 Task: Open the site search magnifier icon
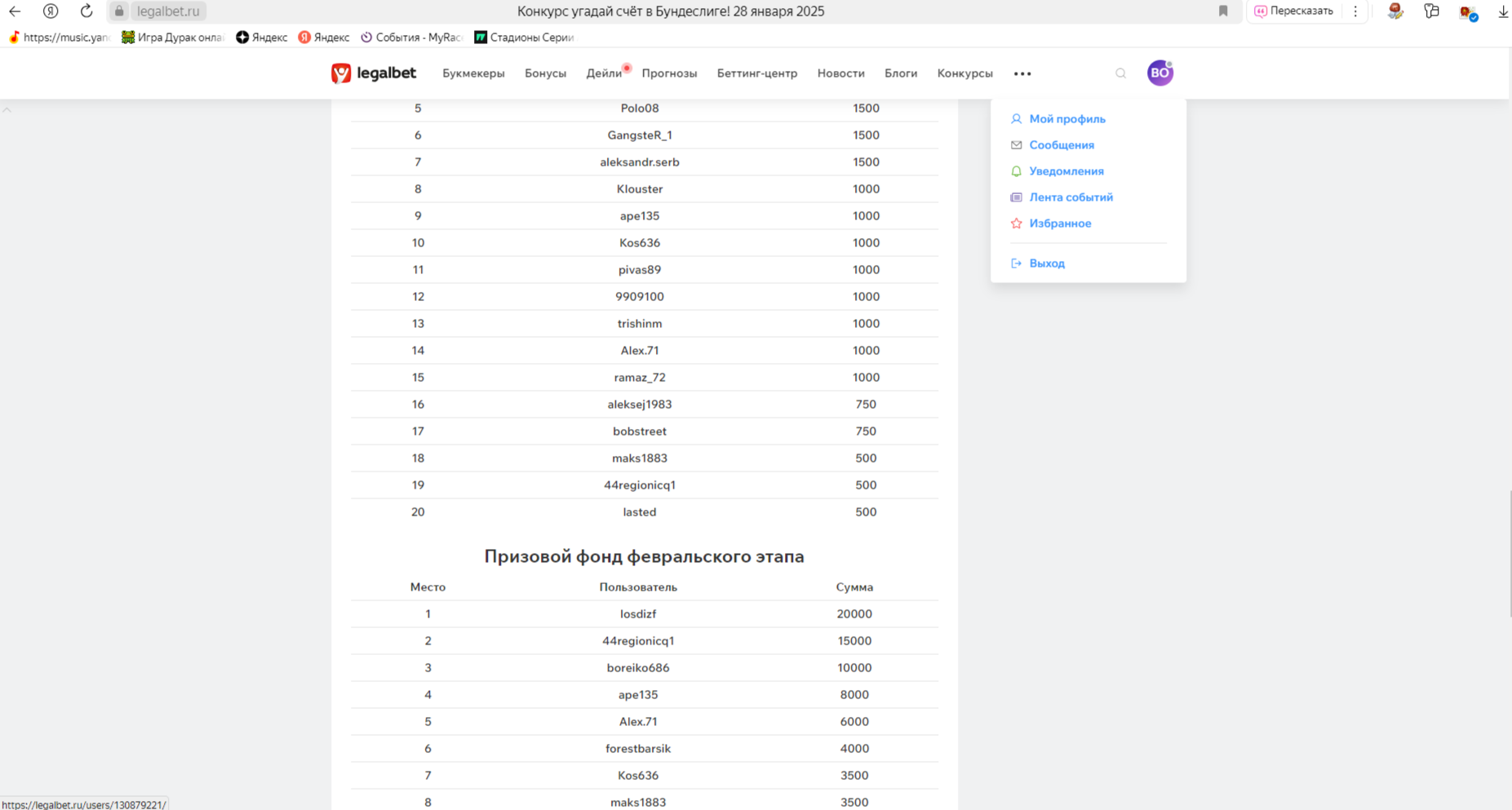click(x=1120, y=73)
